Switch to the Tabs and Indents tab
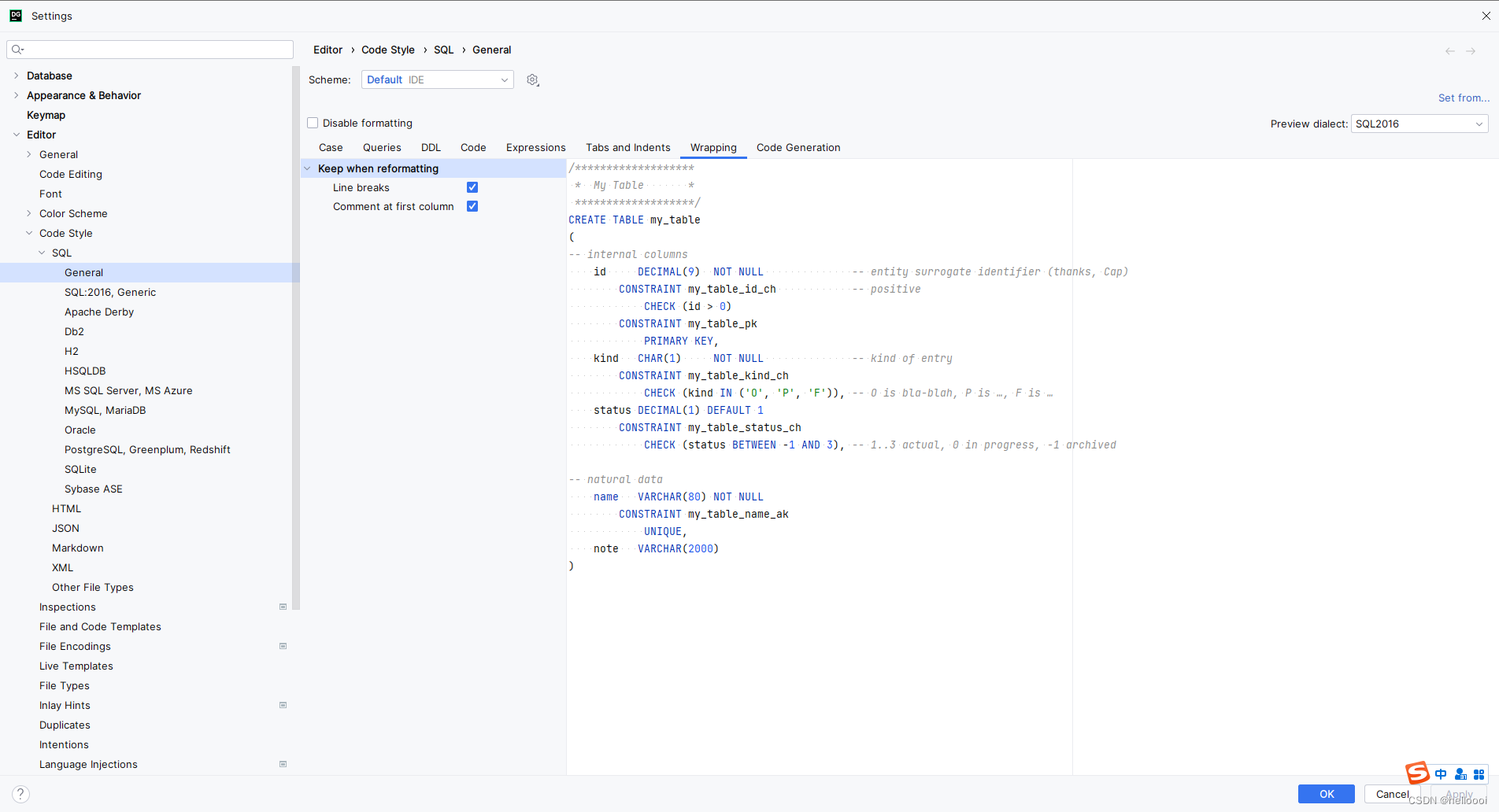 tap(627, 147)
